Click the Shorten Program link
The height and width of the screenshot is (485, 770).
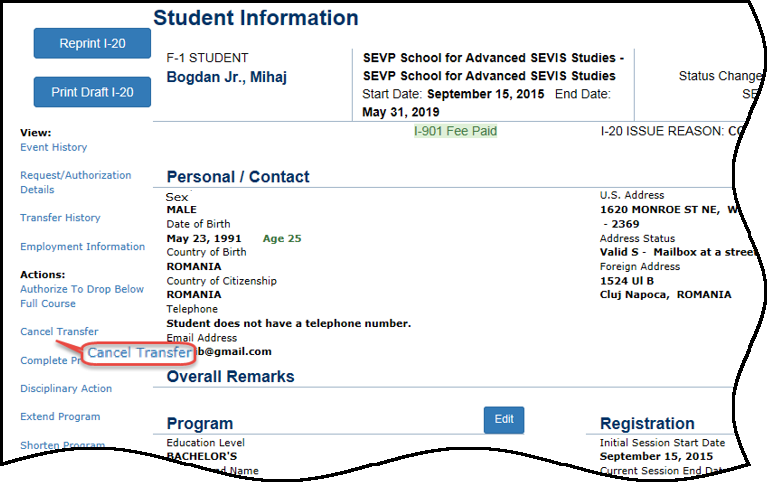(x=62, y=445)
